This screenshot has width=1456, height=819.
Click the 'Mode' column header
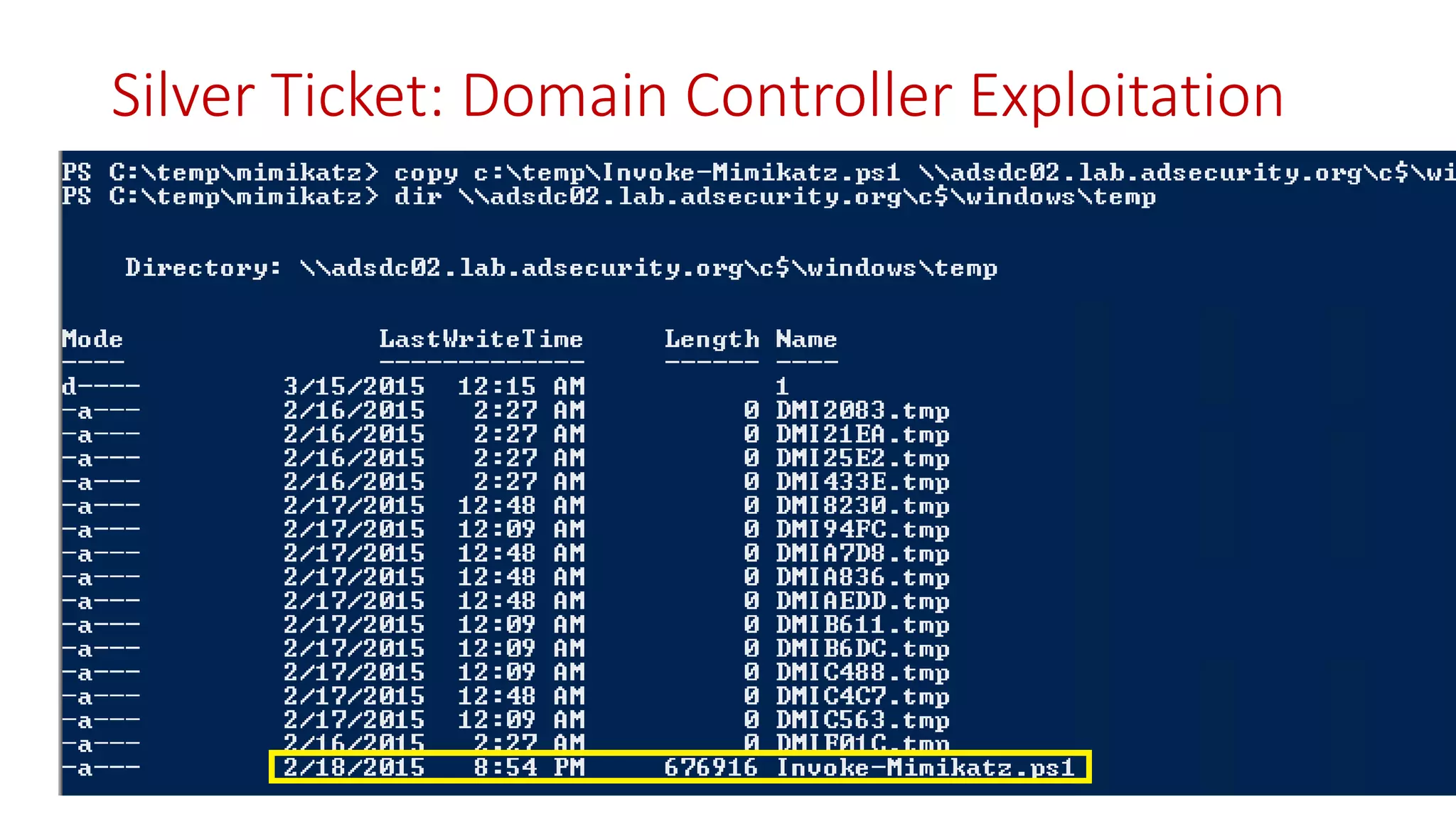(92, 339)
